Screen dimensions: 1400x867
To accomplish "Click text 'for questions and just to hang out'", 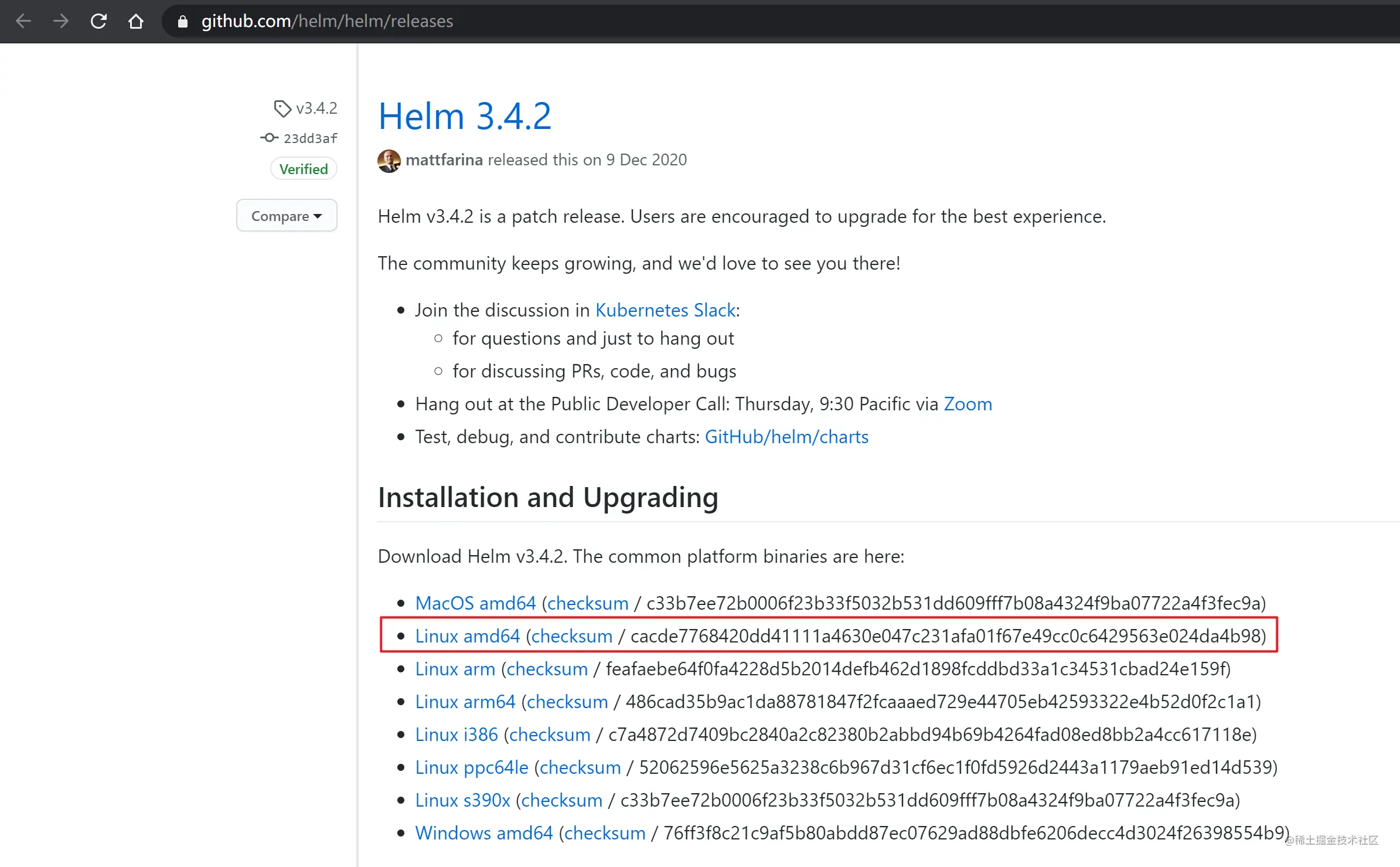I will click(x=593, y=338).
